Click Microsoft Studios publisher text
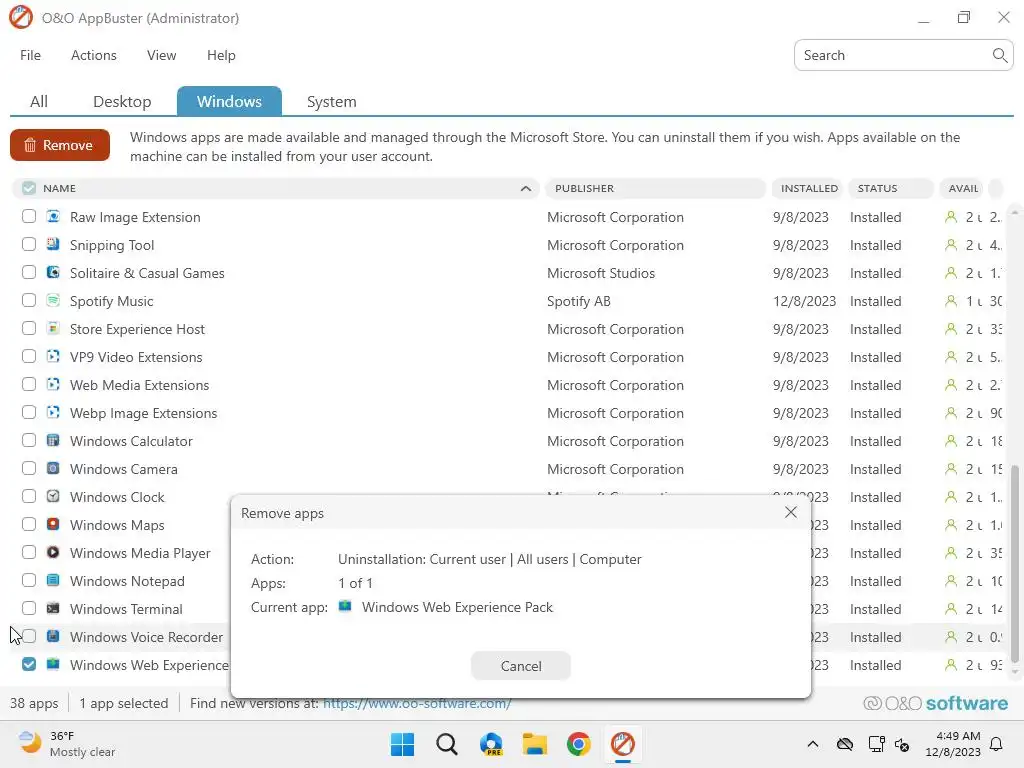This screenshot has height=768, width=1024. pos(601,273)
